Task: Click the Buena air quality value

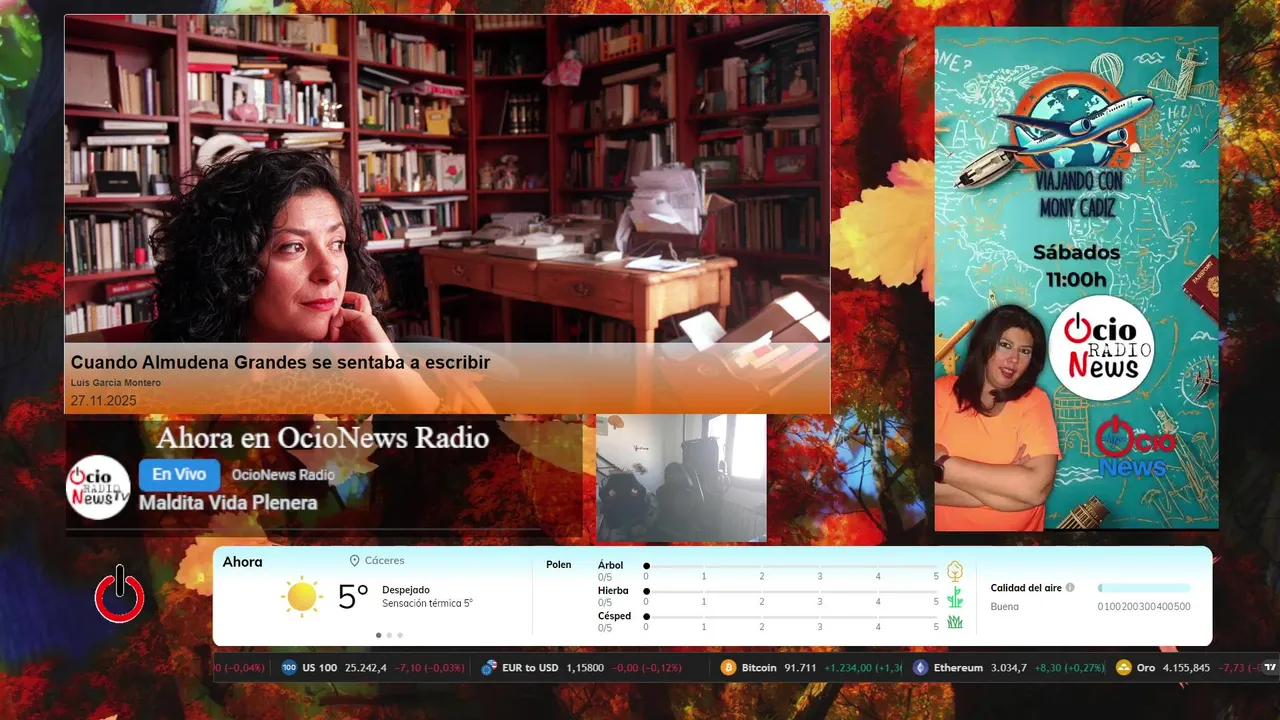Action: coord(1005,607)
